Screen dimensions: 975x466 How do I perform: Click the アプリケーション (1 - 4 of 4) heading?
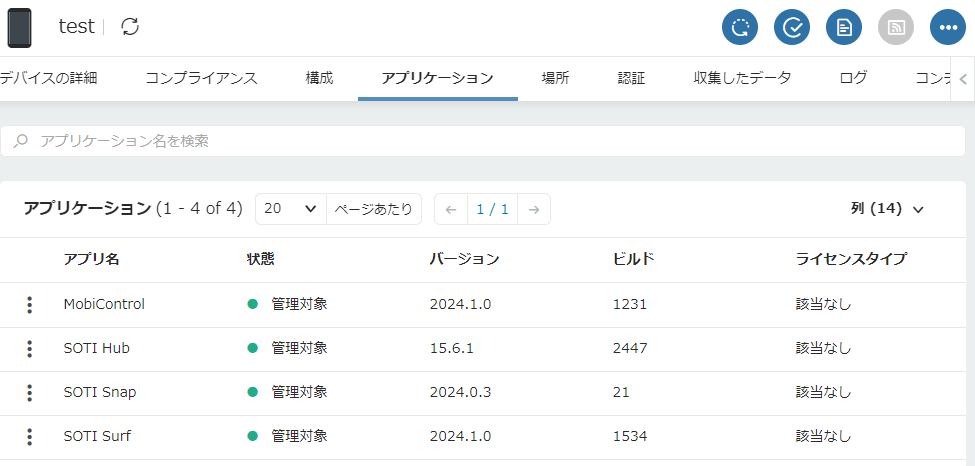pyautogui.click(x=132, y=209)
